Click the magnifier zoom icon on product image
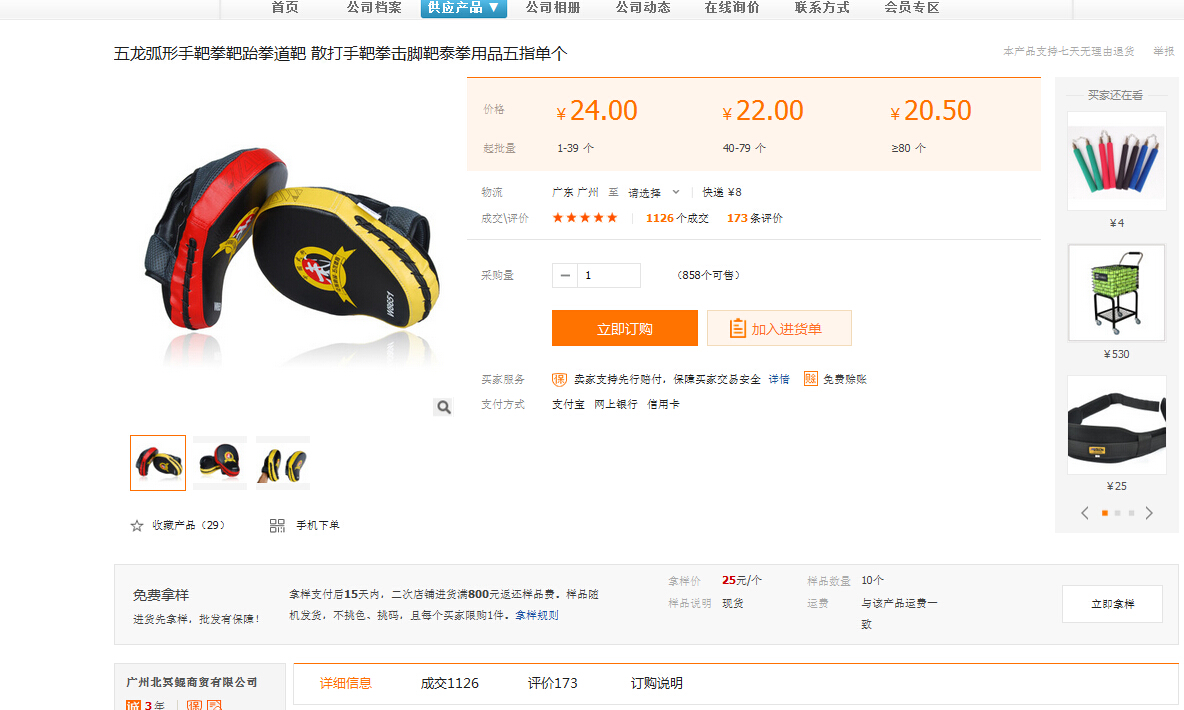The width and height of the screenshot is (1184, 710). [x=443, y=407]
